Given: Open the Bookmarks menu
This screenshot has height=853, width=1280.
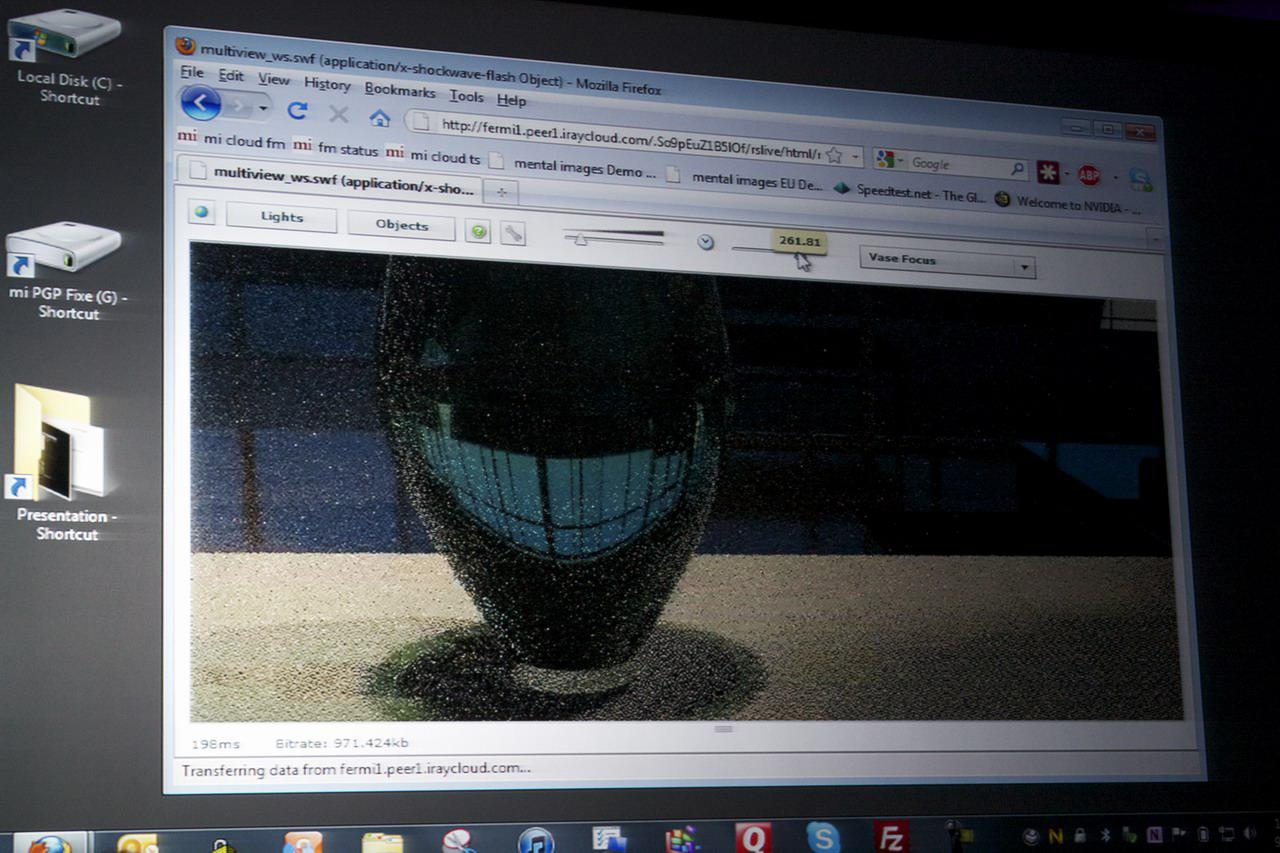Looking at the screenshot, I should 400,90.
